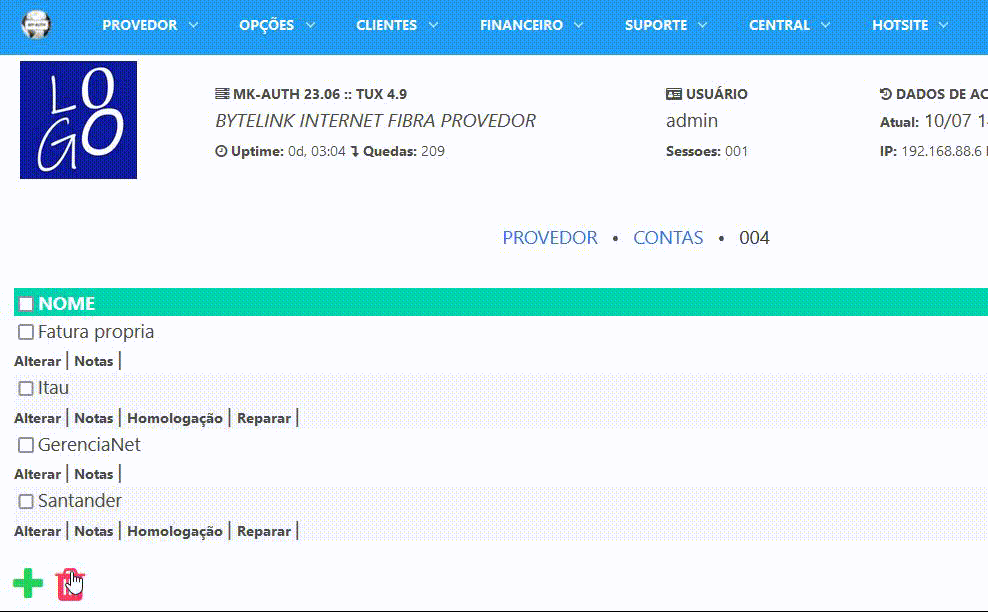Open the FINANCEIRO menu
988x612 pixels.
[x=531, y=25]
